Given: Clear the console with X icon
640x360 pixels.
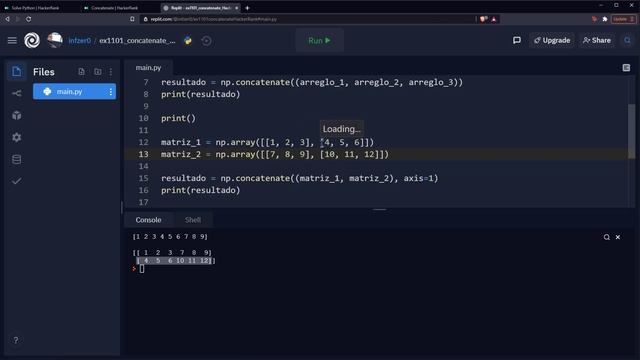Looking at the screenshot, I should point(618,237).
